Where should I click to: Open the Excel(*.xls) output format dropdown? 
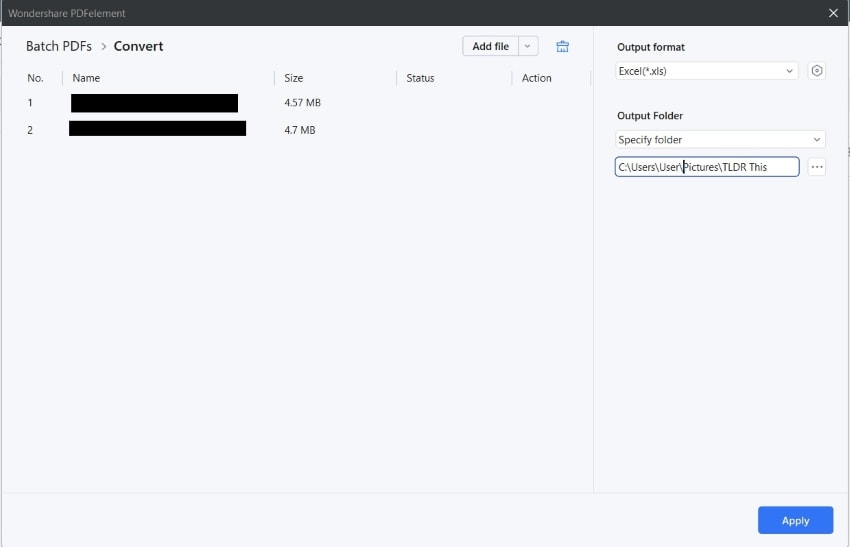(x=706, y=71)
